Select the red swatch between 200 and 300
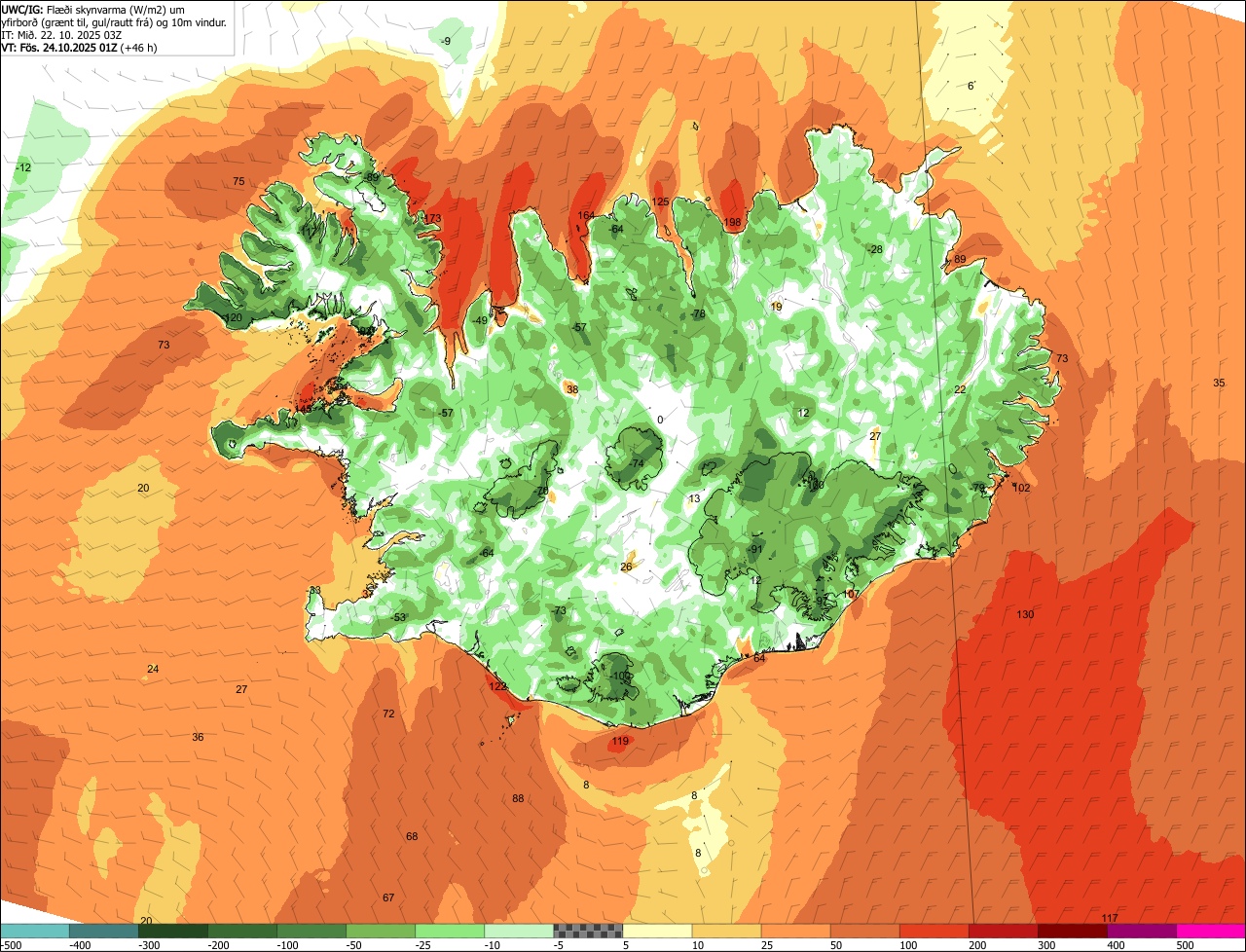This screenshot has height=952, width=1246. (1003, 931)
